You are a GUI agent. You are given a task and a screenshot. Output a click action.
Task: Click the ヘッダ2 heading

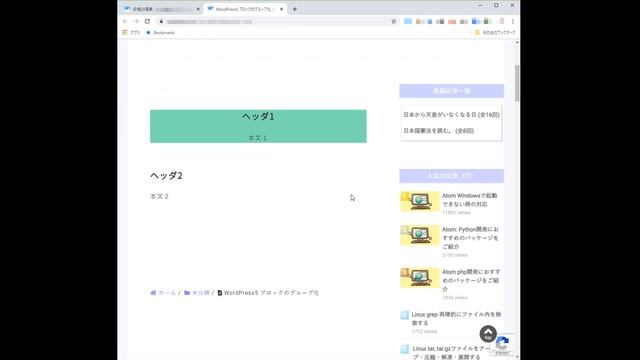167,176
